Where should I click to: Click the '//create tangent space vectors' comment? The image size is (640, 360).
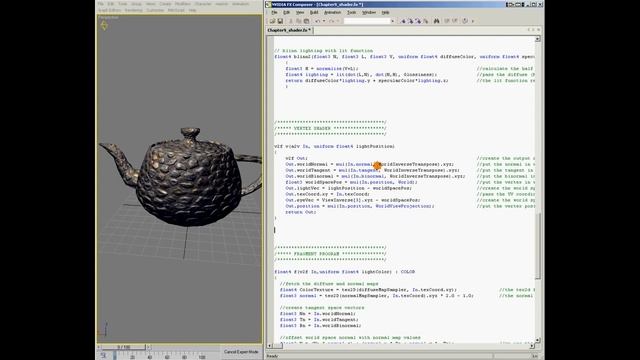(x=322, y=308)
